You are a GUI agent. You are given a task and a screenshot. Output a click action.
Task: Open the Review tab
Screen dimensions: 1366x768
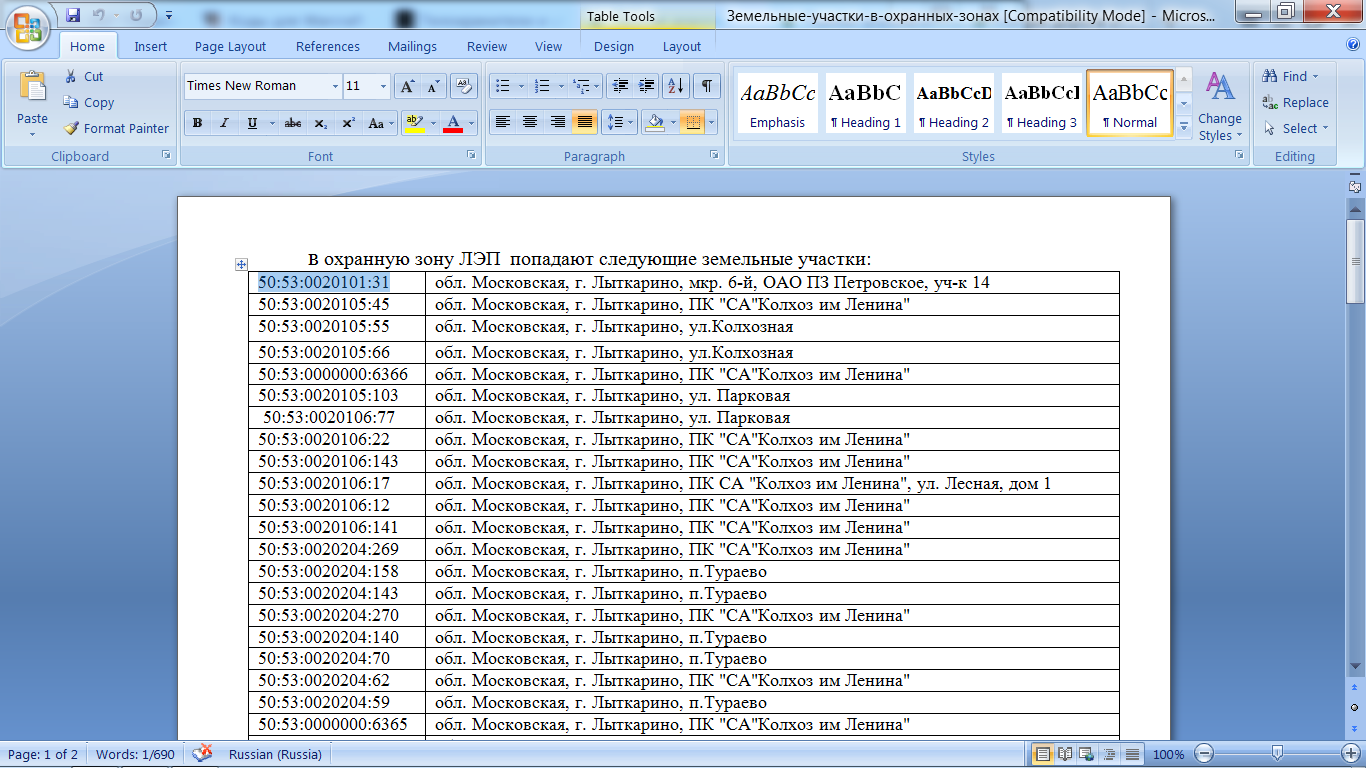[487, 46]
